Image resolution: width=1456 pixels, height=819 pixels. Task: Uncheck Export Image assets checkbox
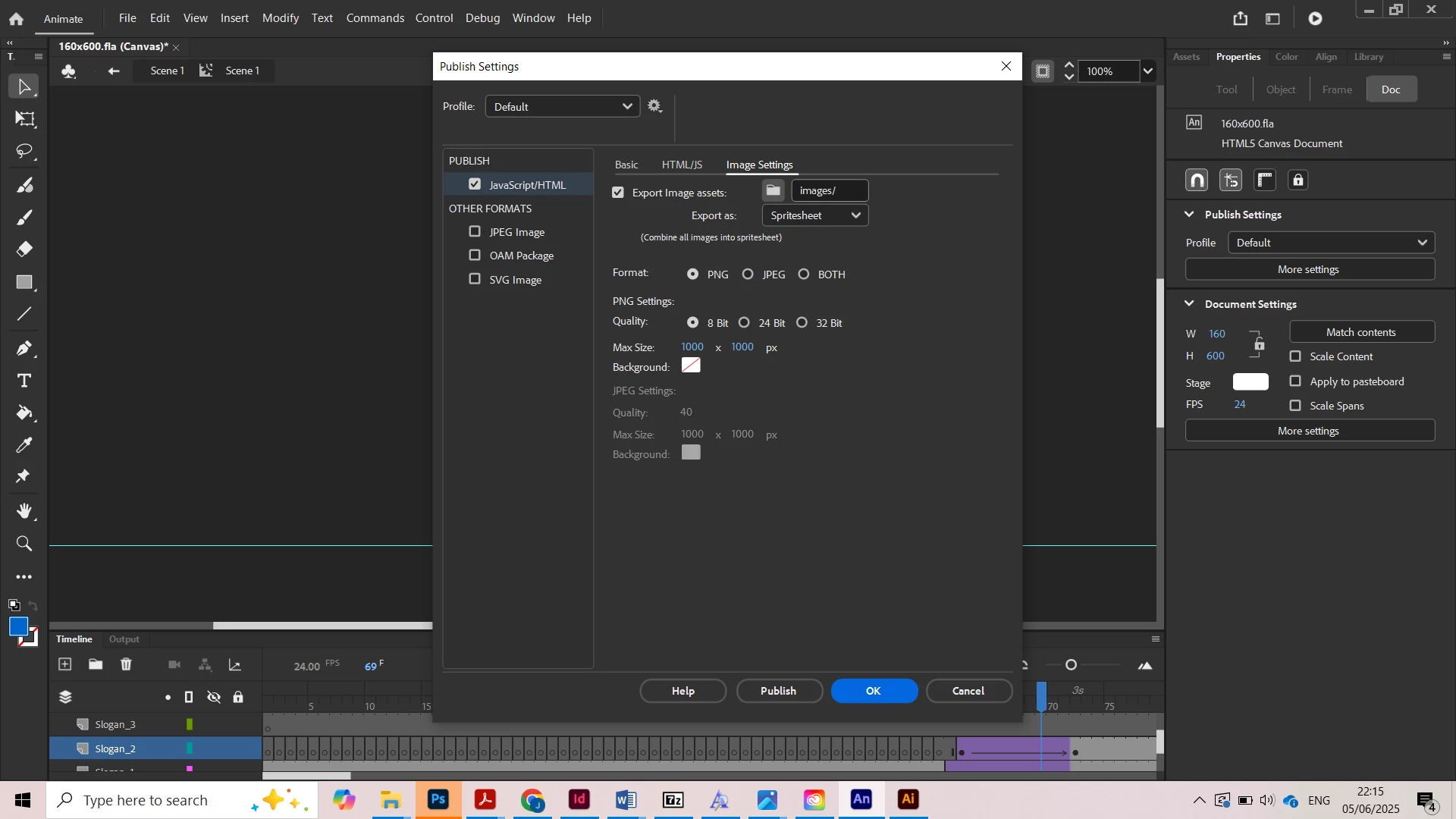(618, 193)
